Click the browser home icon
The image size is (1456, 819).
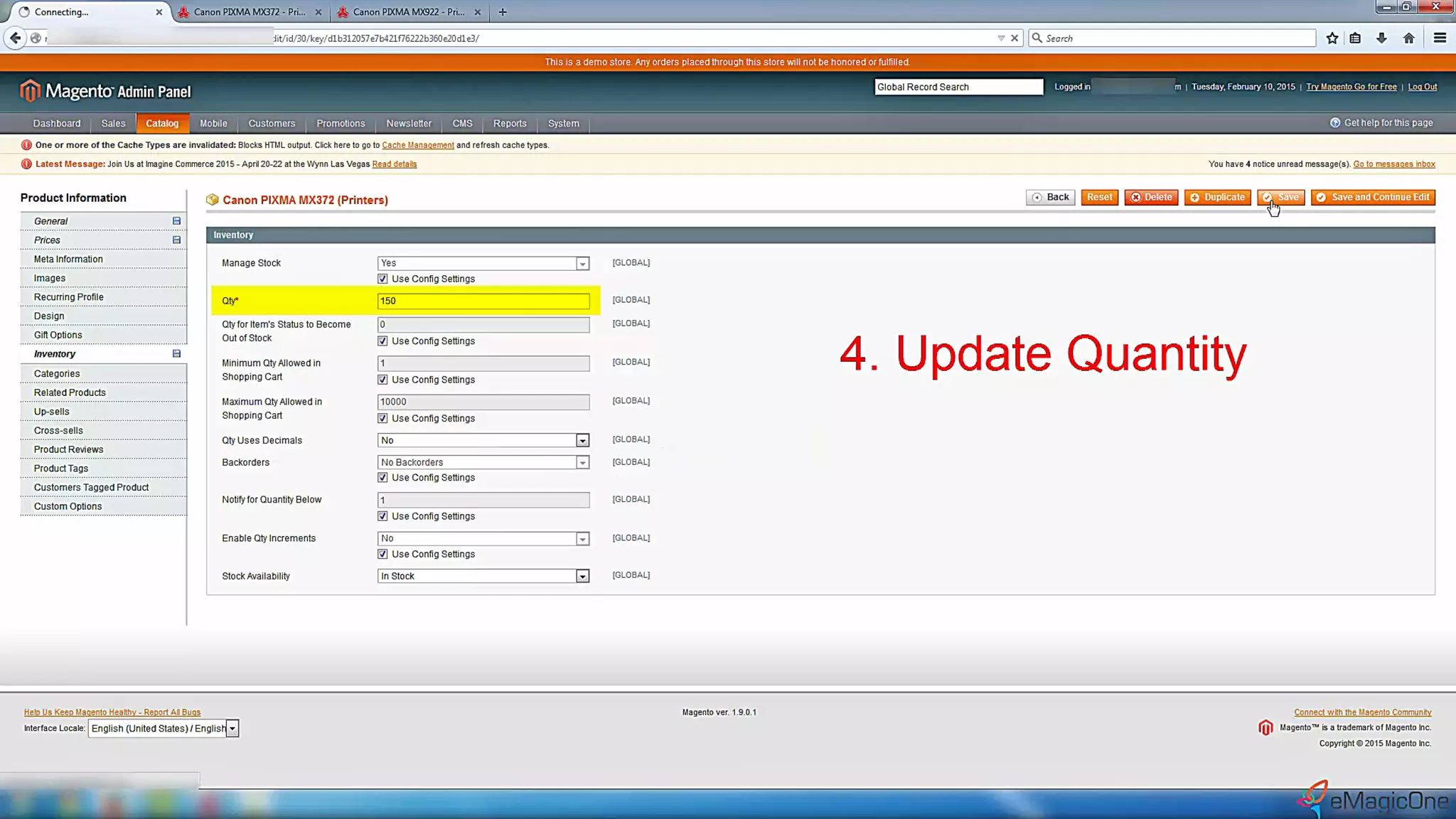click(1408, 38)
